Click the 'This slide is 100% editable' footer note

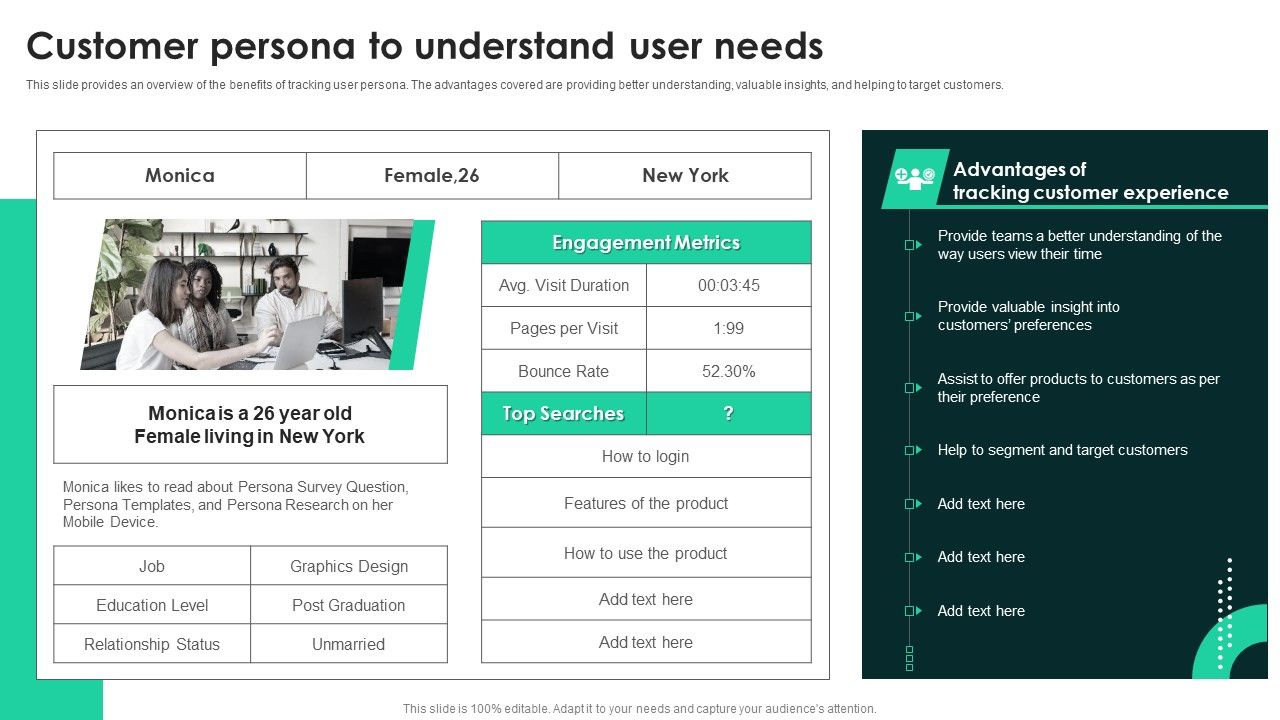pos(640,709)
